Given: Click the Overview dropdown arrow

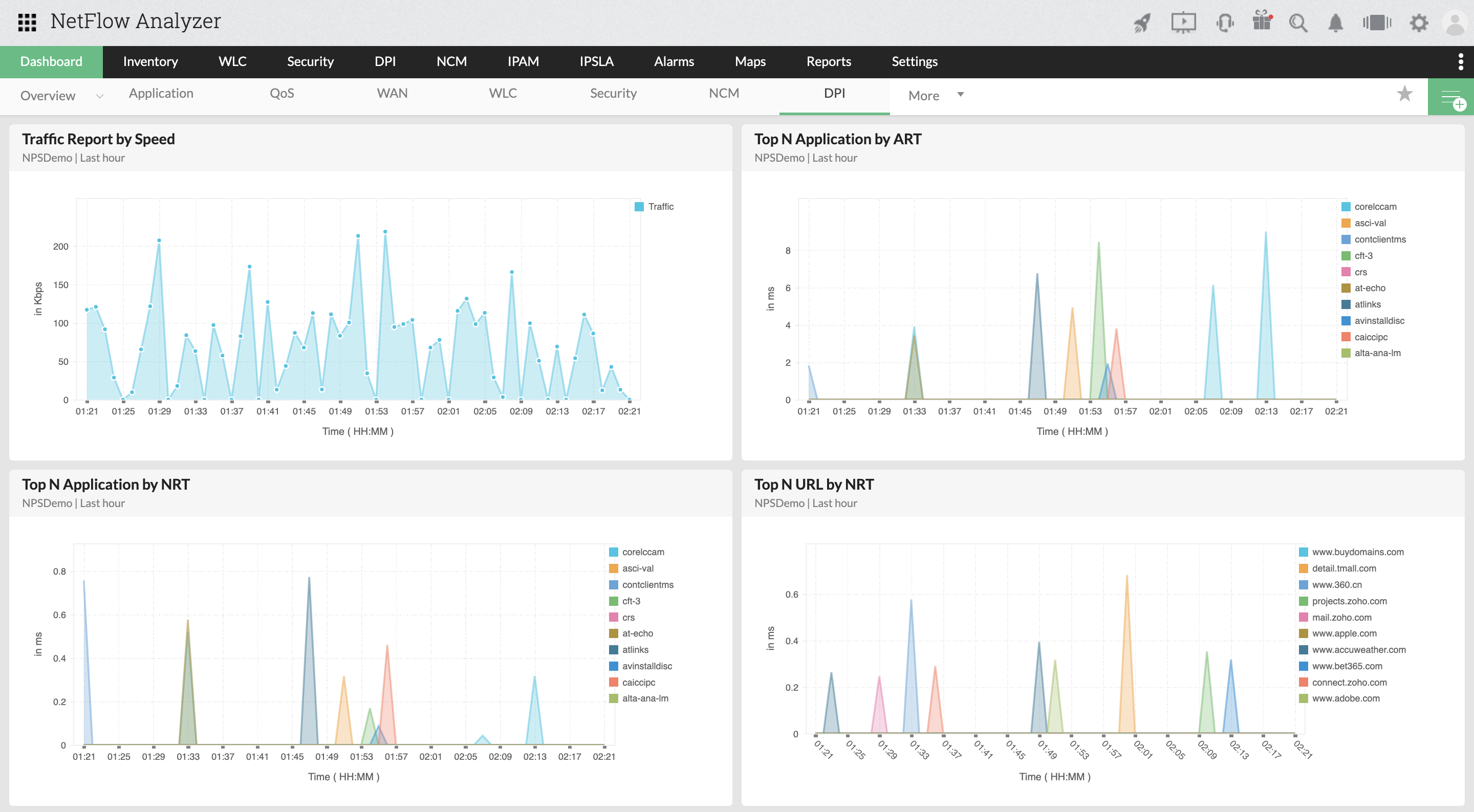Looking at the screenshot, I should pos(98,96).
